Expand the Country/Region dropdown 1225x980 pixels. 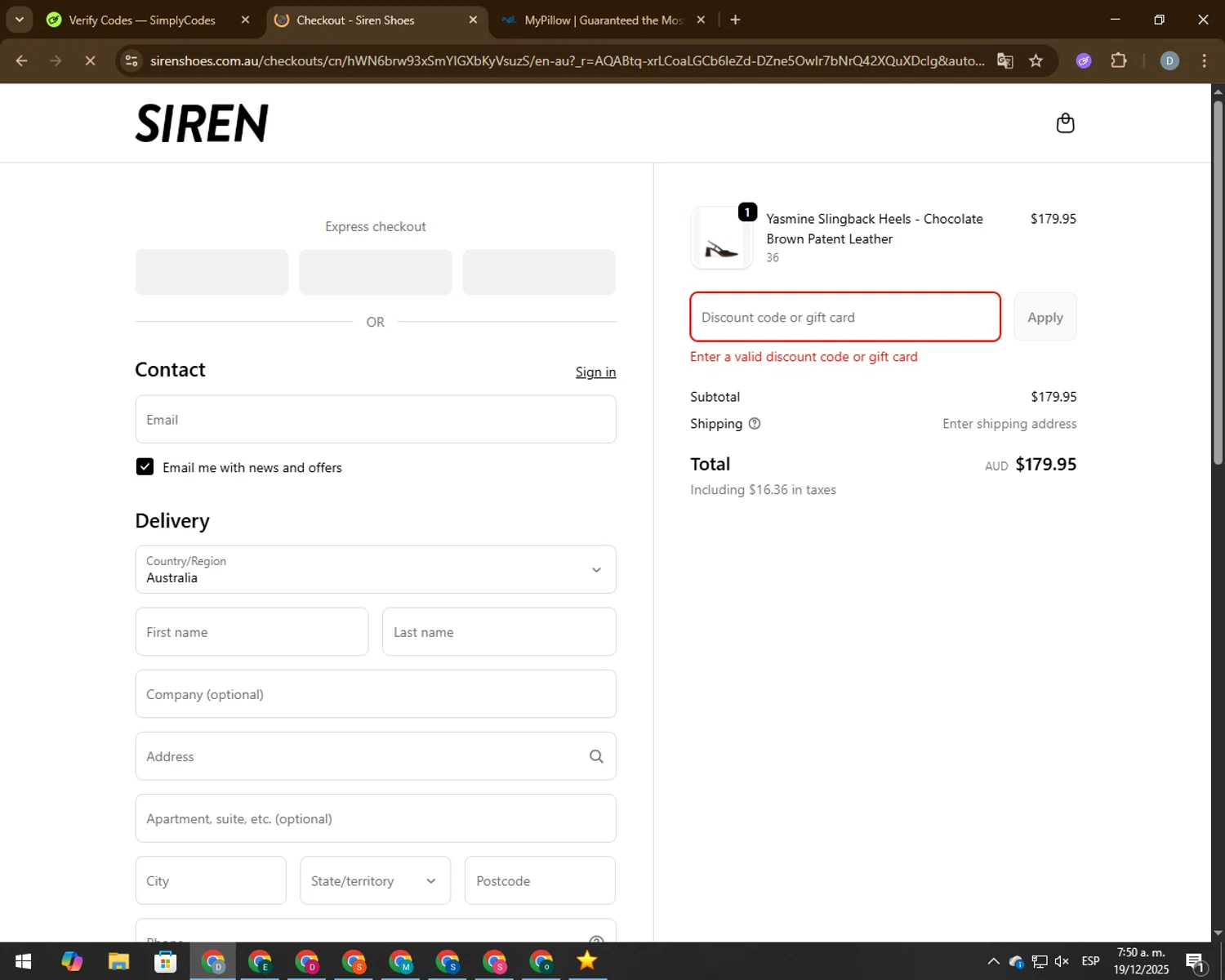(x=376, y=569)
